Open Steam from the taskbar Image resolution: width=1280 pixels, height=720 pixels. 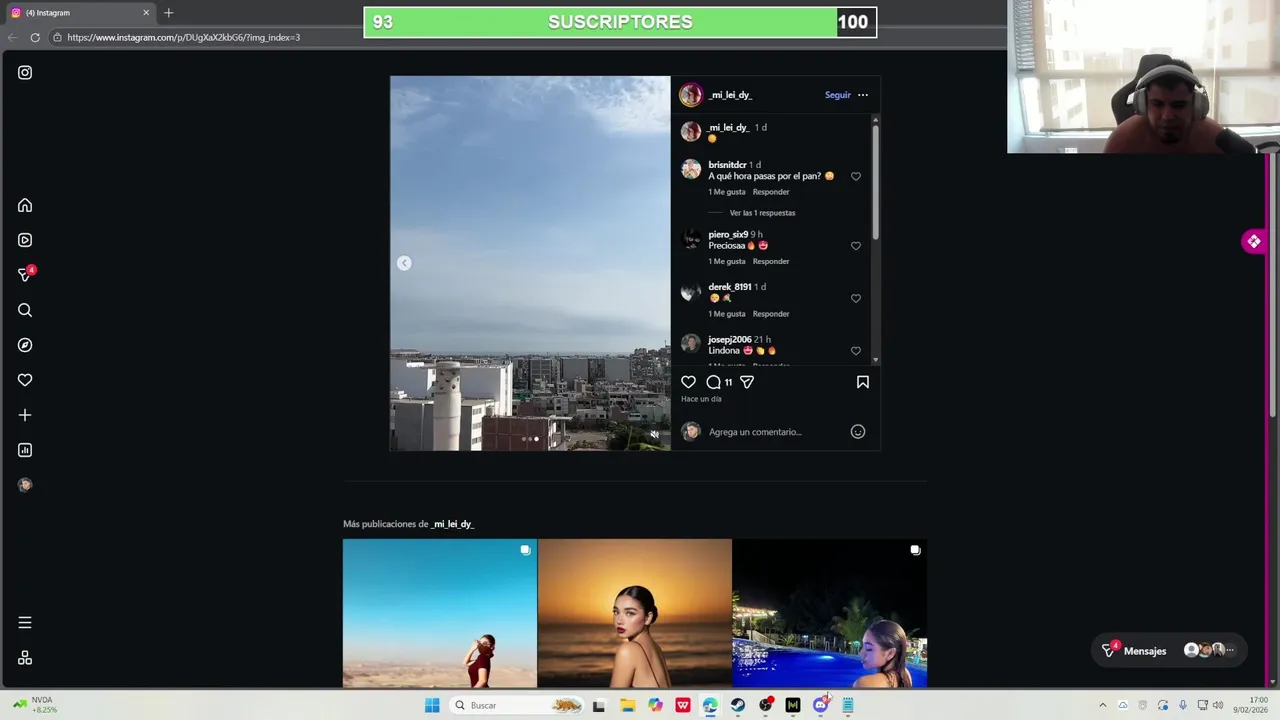(x=738, y=705)
